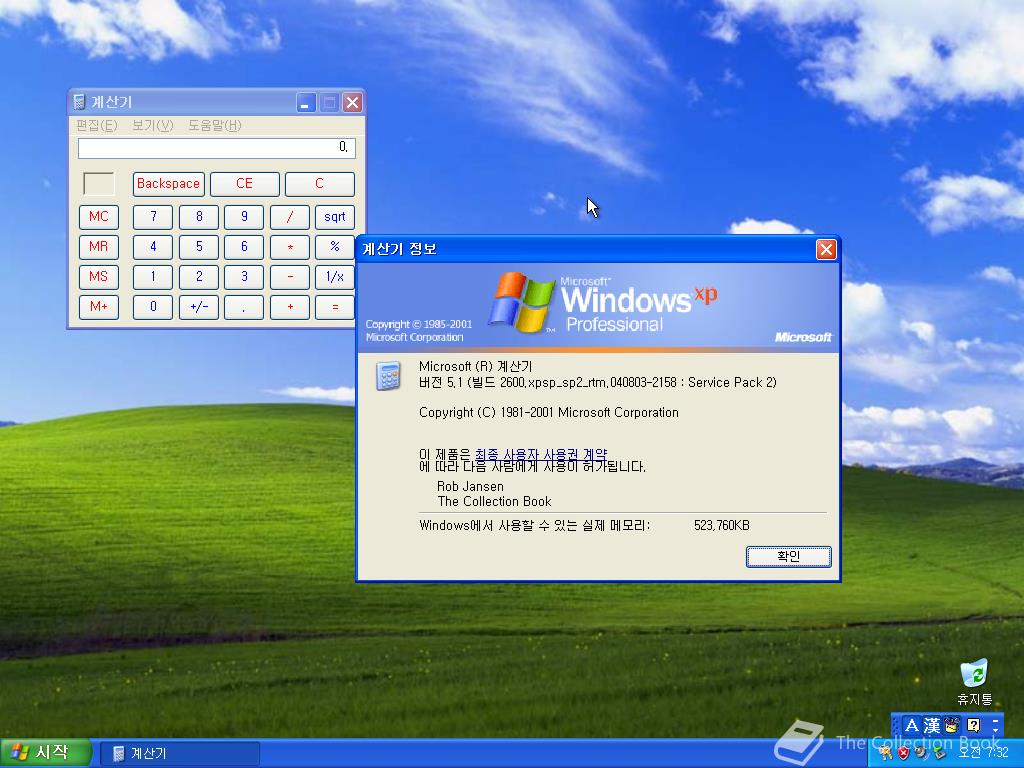Click the calculator display field
The image size is (1024, 768).
pos(217,148)
